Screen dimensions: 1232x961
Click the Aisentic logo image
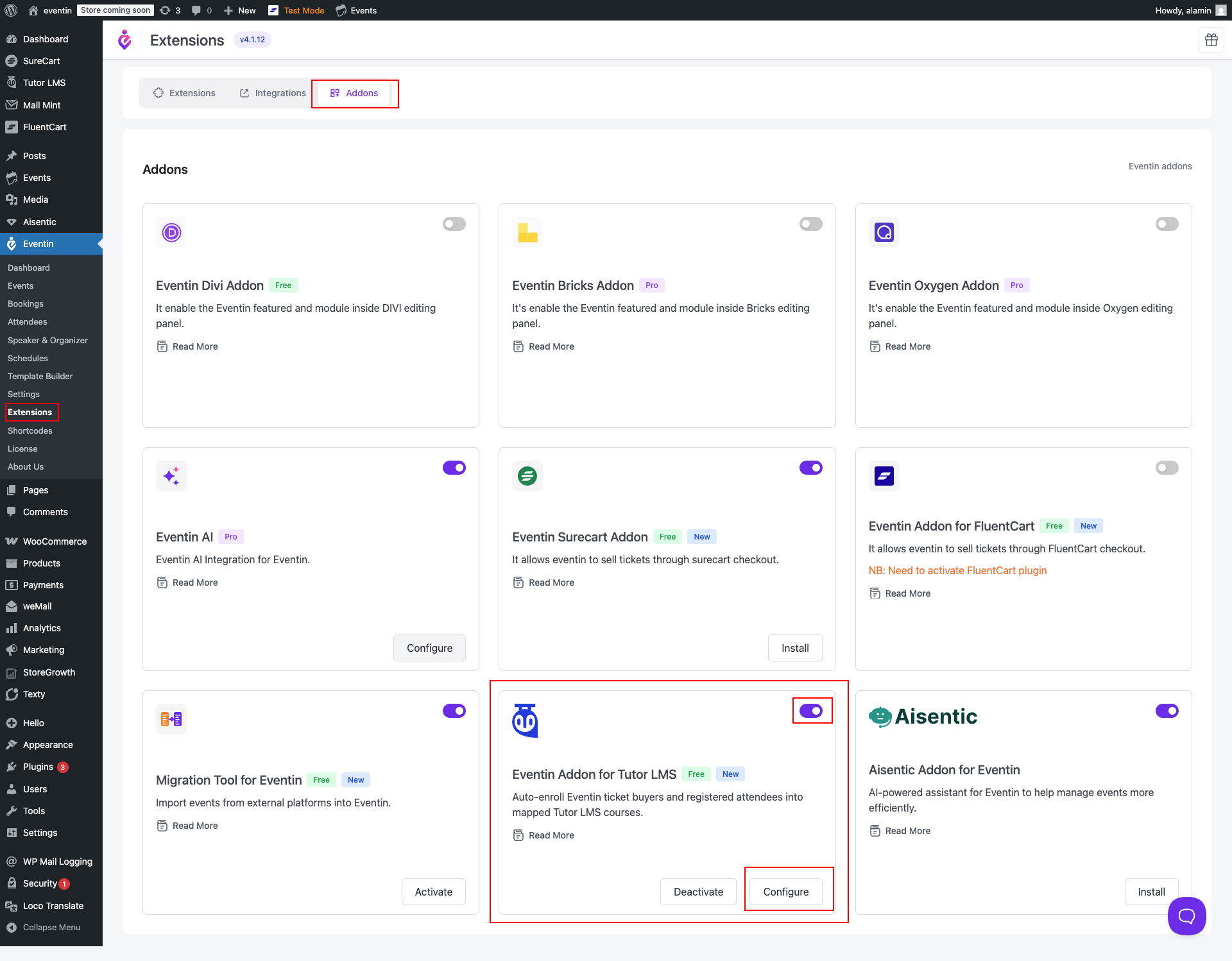click(x=923, y=717)
